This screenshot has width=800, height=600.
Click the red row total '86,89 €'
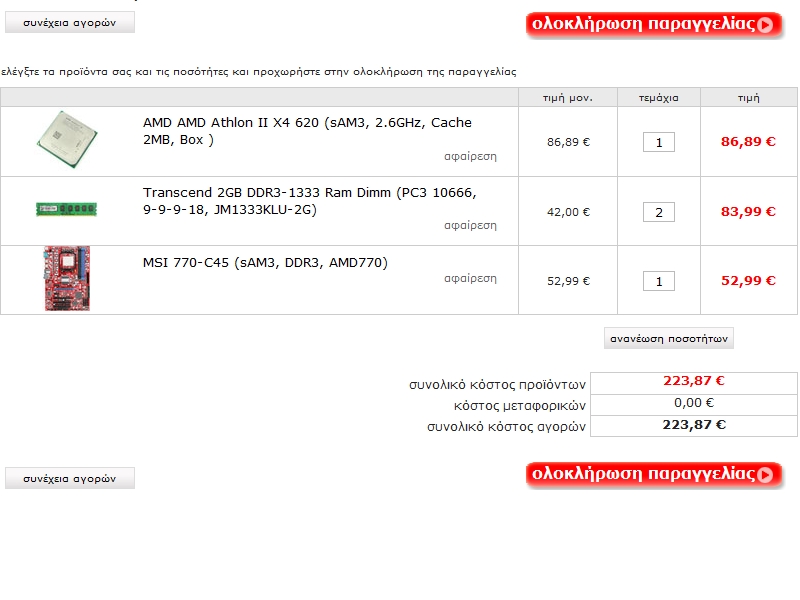[x=748, y=142]
